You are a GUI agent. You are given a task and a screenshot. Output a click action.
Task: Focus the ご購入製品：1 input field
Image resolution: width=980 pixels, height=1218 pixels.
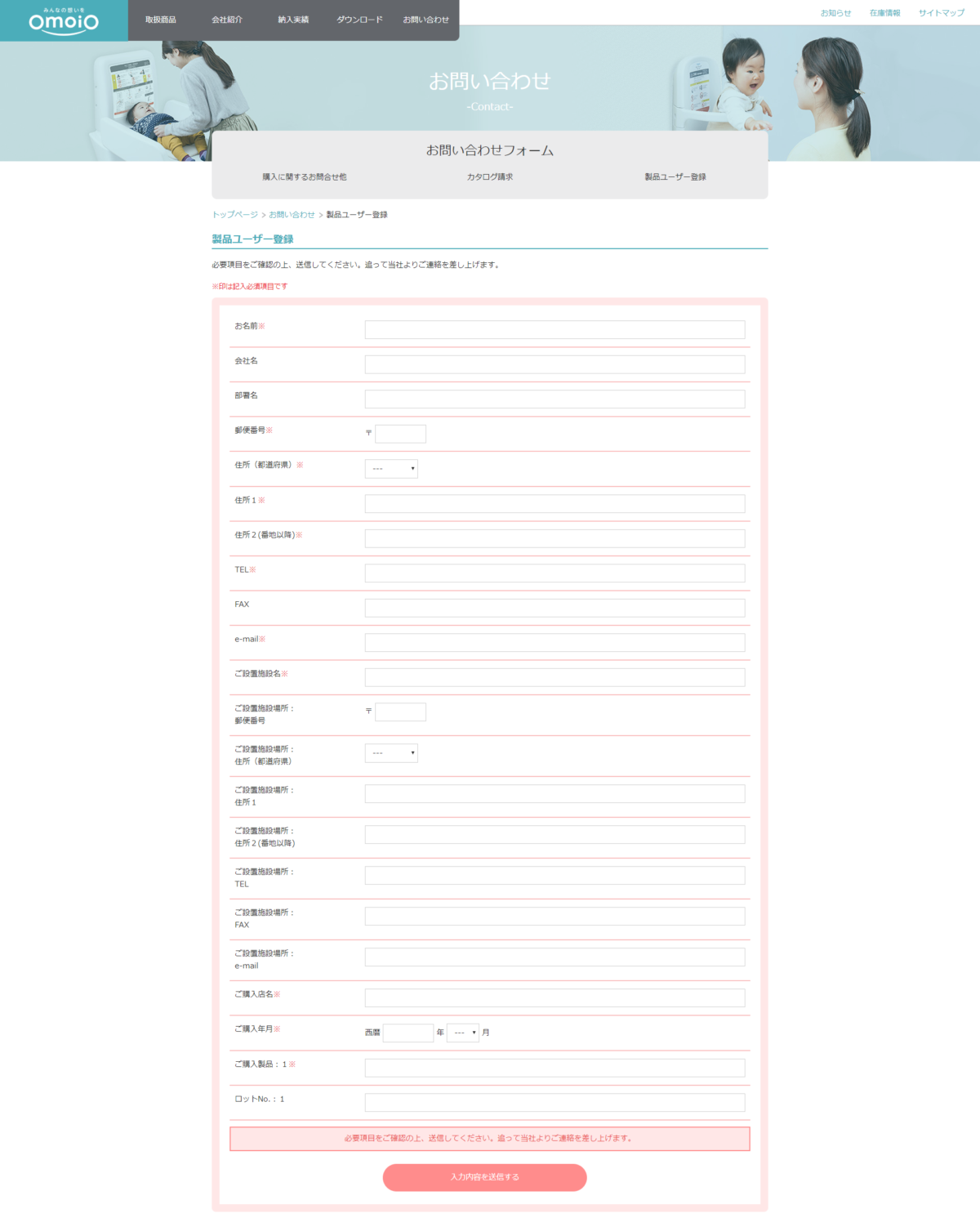[x=555, y=1068]
